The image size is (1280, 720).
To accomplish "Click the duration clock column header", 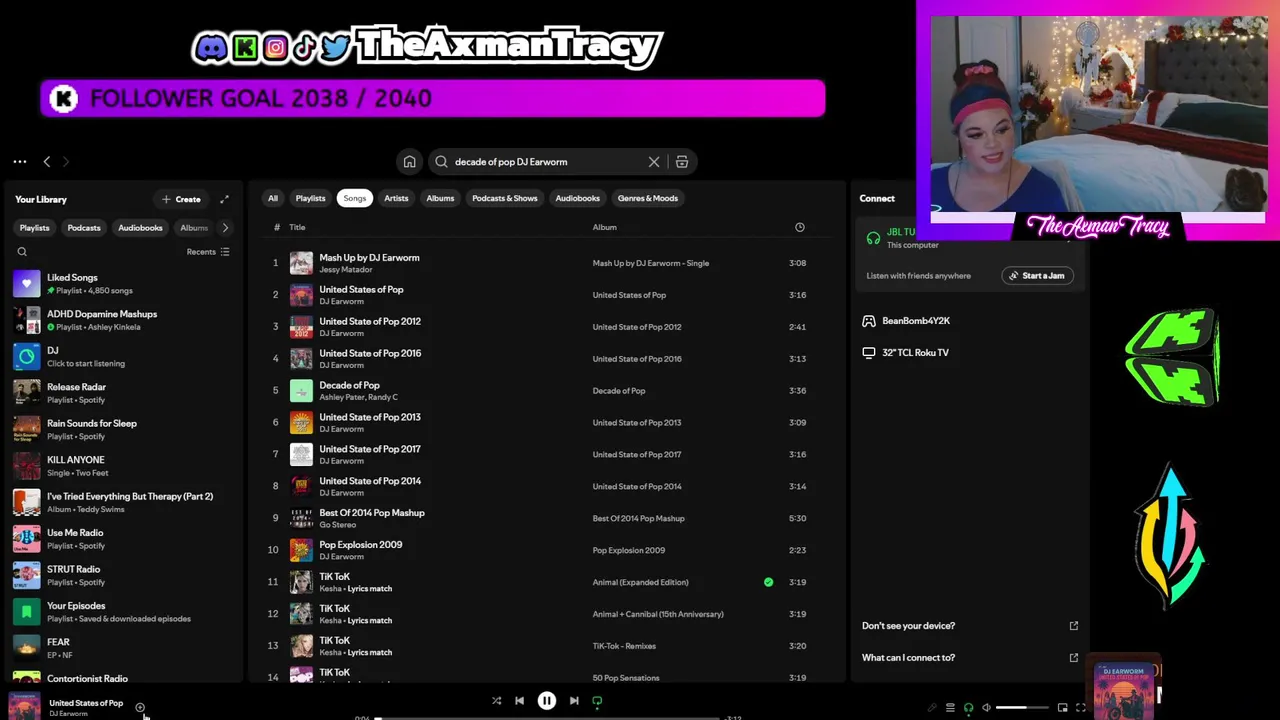I will pyautogui.click(x=800, y=227).
